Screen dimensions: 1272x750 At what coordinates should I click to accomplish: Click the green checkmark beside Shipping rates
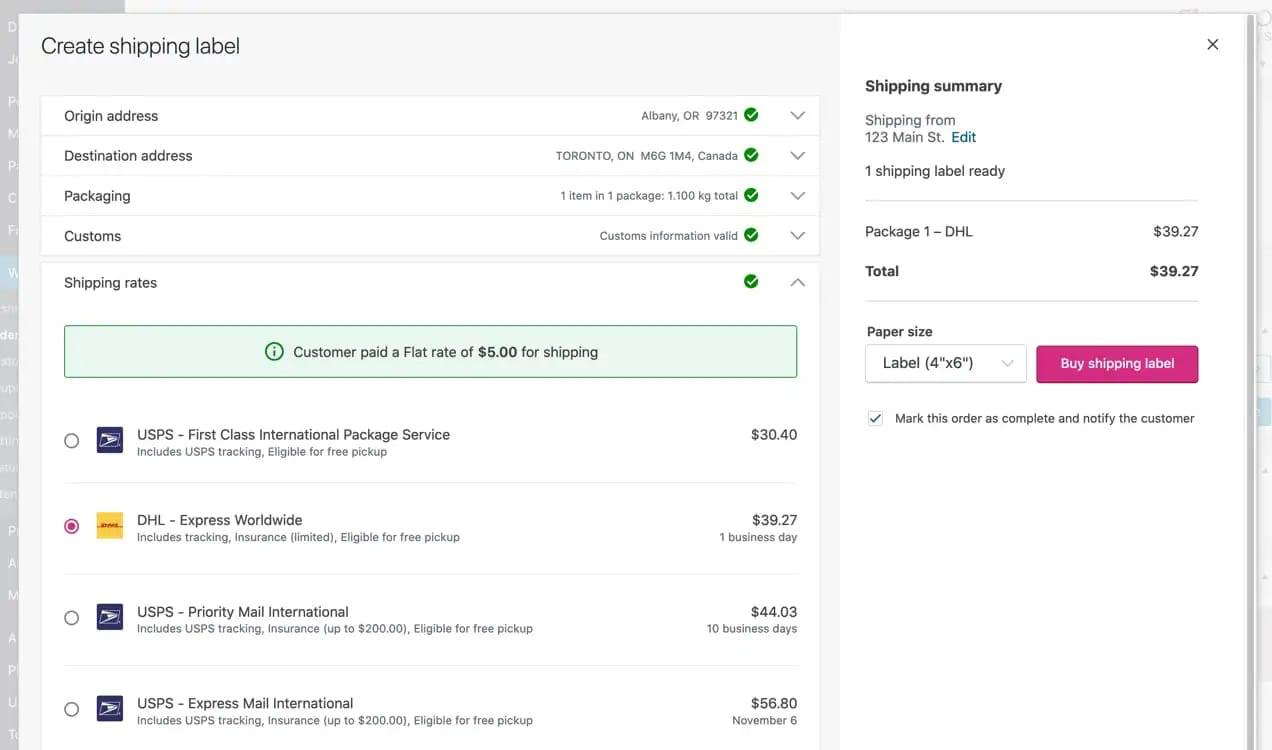(751, 281)
